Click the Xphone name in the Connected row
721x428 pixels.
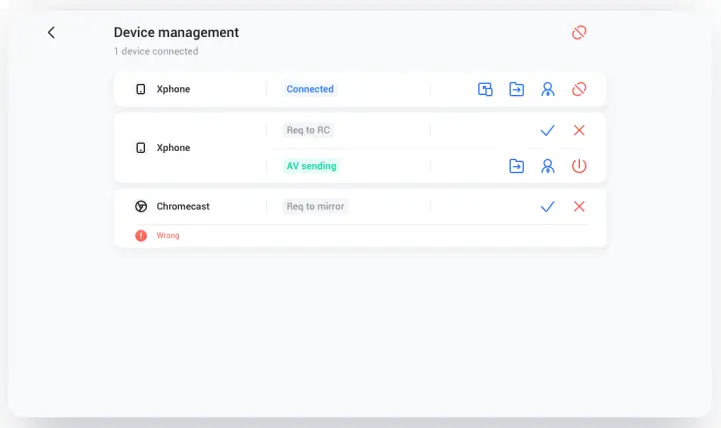coord(173,89)
